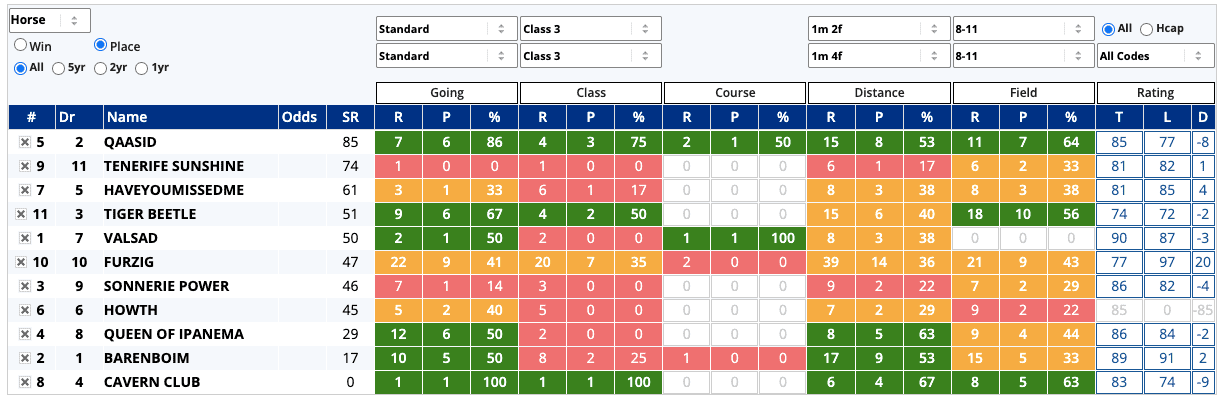1226x409 pixels.
Task: Click QAASID's T rating value 85
Action: tap(1118, 142)
